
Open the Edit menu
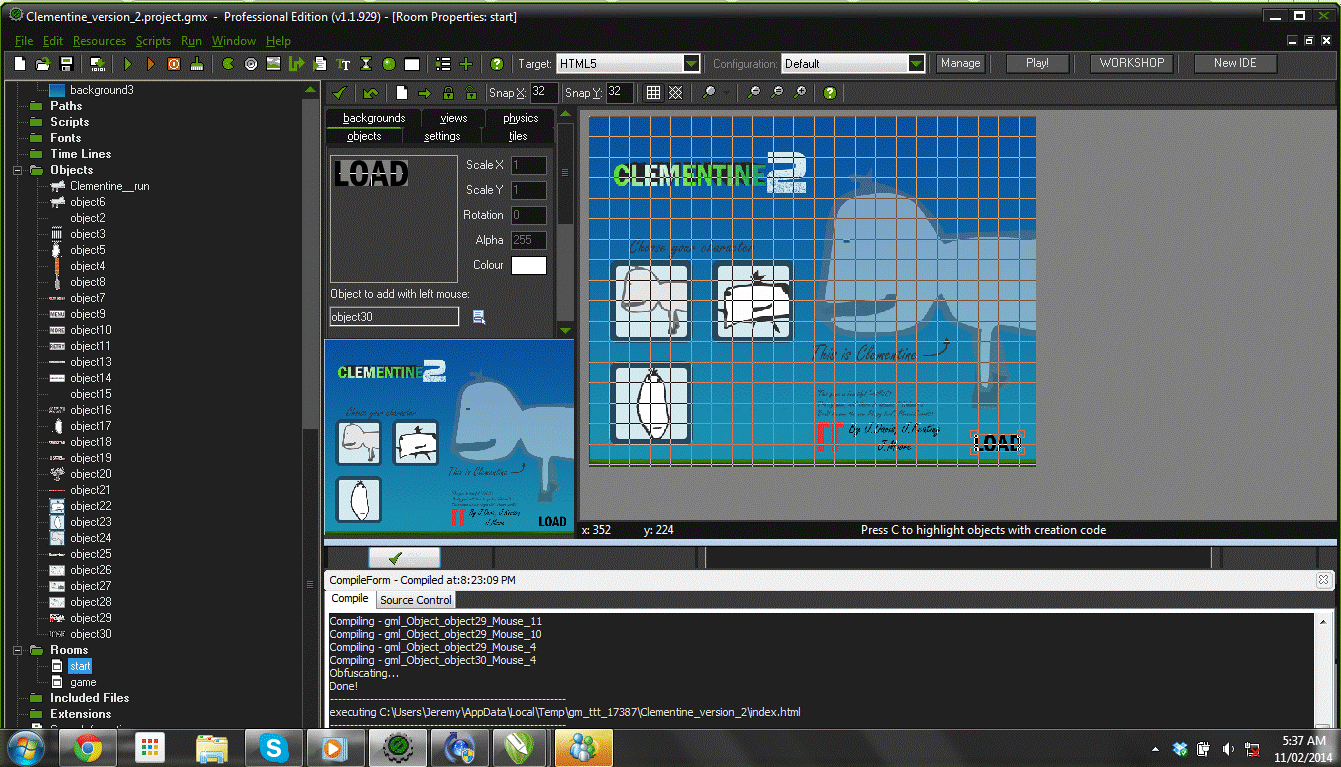tap(53, 41)
